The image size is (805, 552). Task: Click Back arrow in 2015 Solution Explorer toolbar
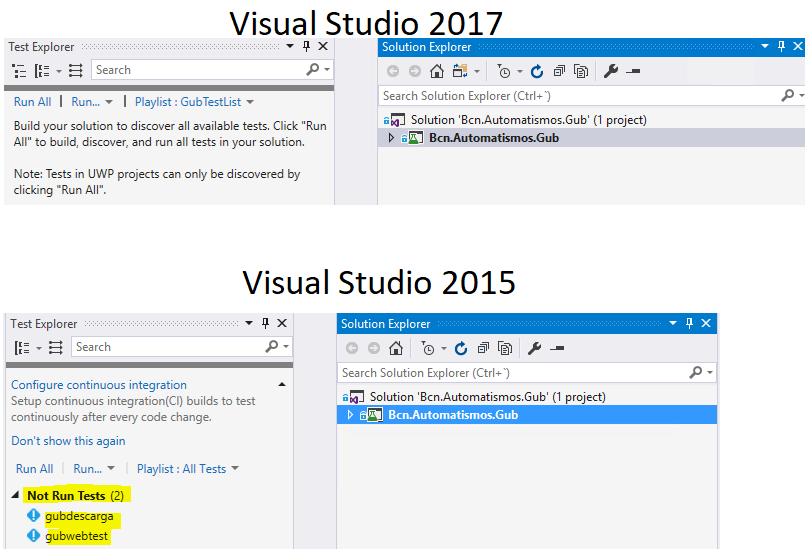(x=352, y=348)
